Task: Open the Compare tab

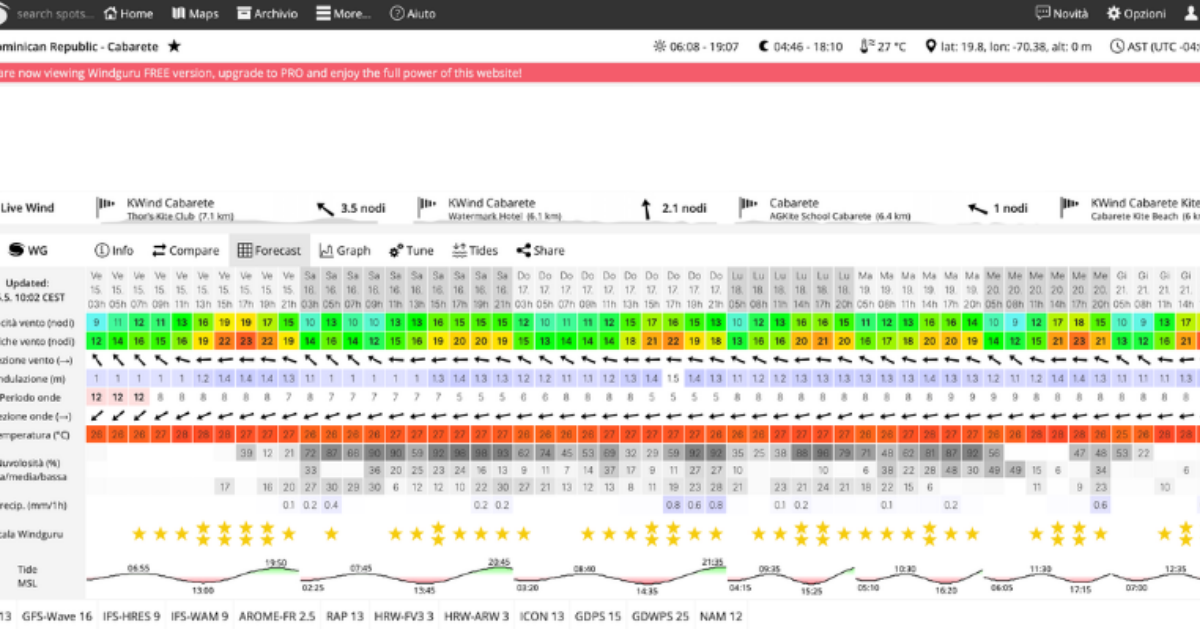Action: click(x=186, y=250)
